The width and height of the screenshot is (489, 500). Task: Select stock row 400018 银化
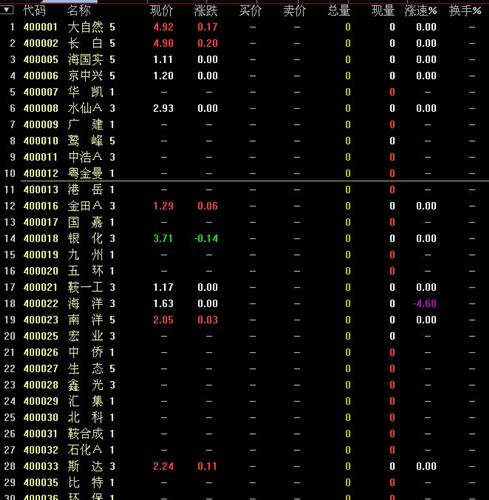244,239
